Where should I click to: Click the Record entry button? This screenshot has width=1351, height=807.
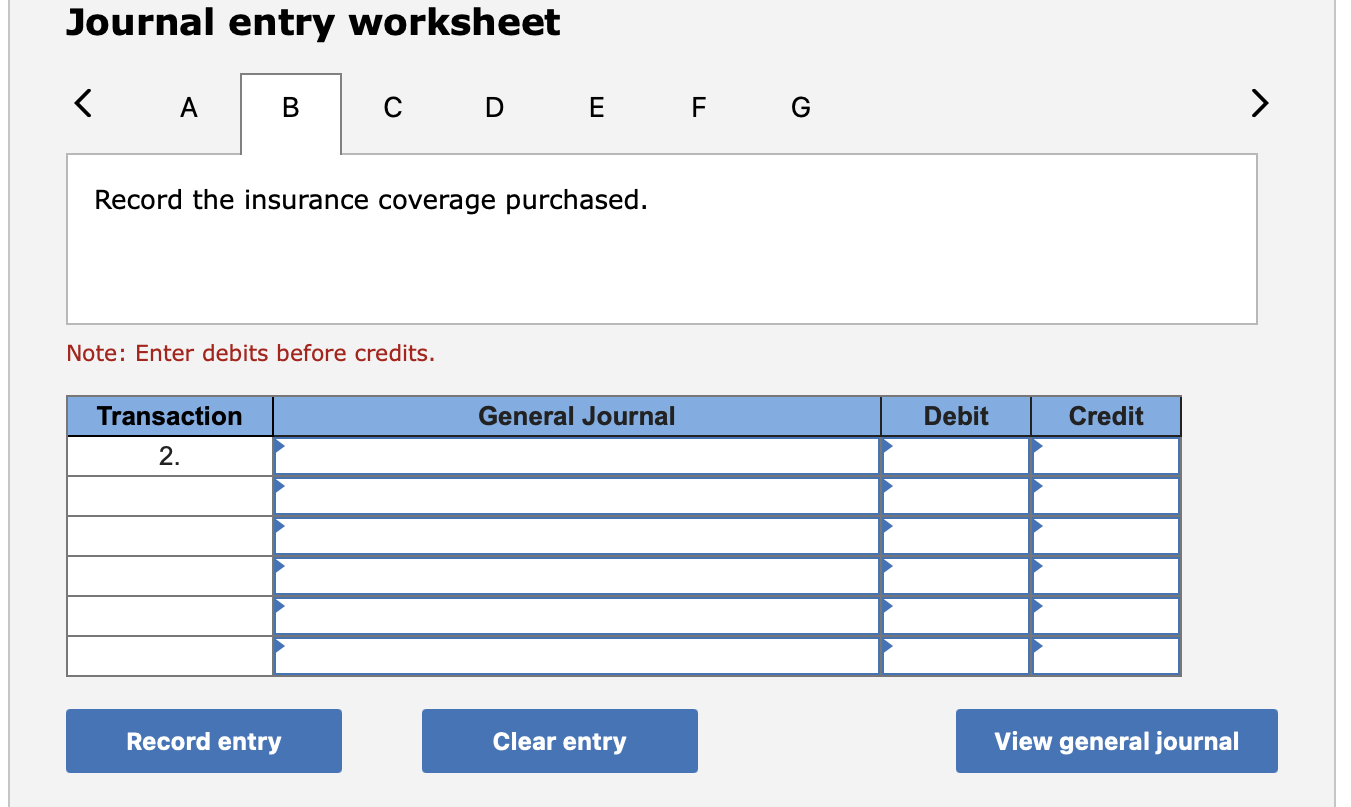tap(203, 741)
